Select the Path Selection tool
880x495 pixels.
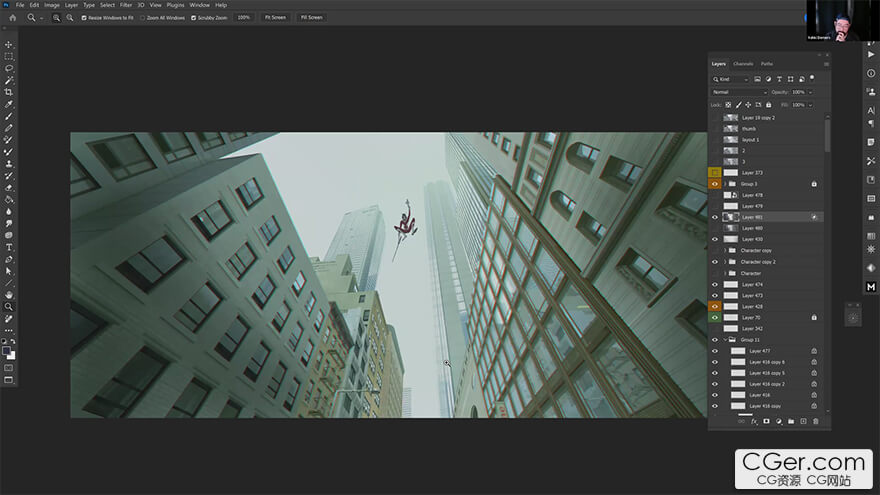click(x=8, y=271)
